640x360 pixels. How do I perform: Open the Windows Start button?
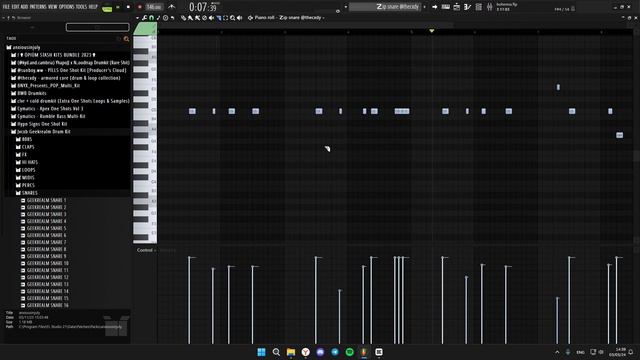pos(261,352)
